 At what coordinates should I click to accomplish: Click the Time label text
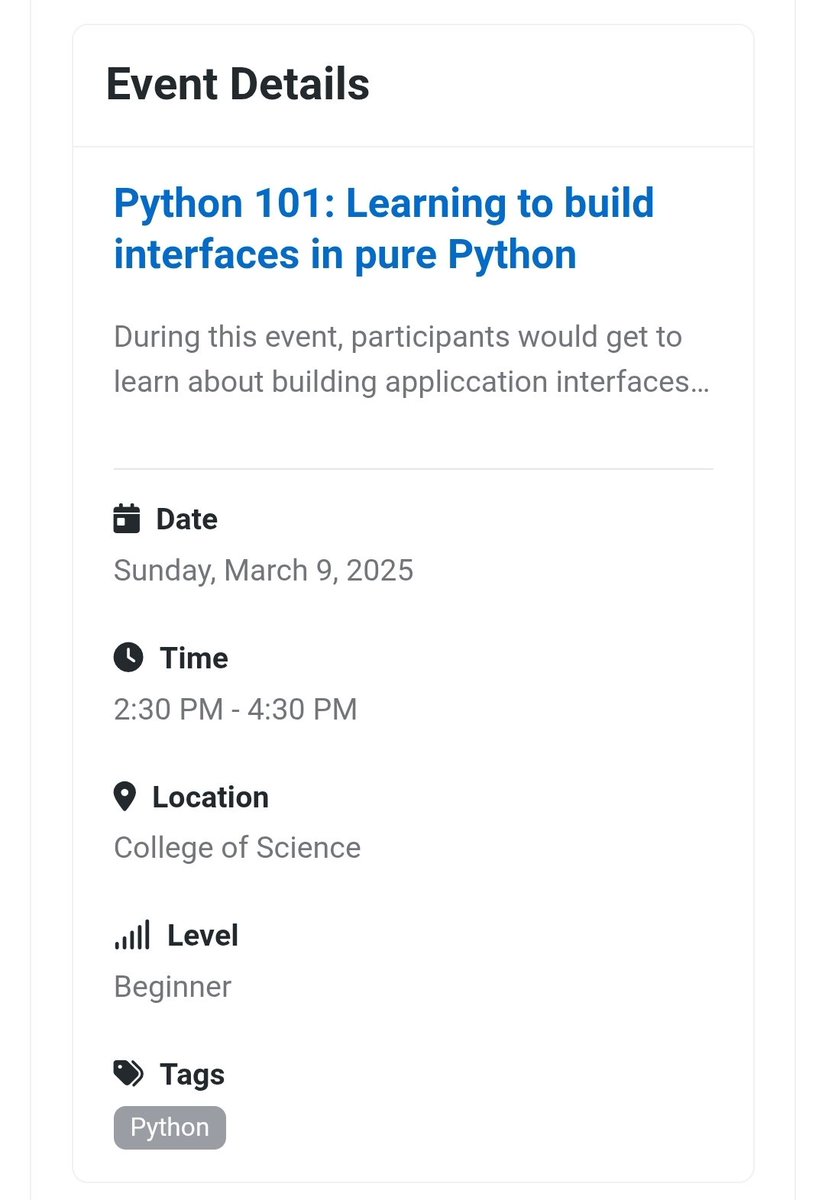coord(194,658)
